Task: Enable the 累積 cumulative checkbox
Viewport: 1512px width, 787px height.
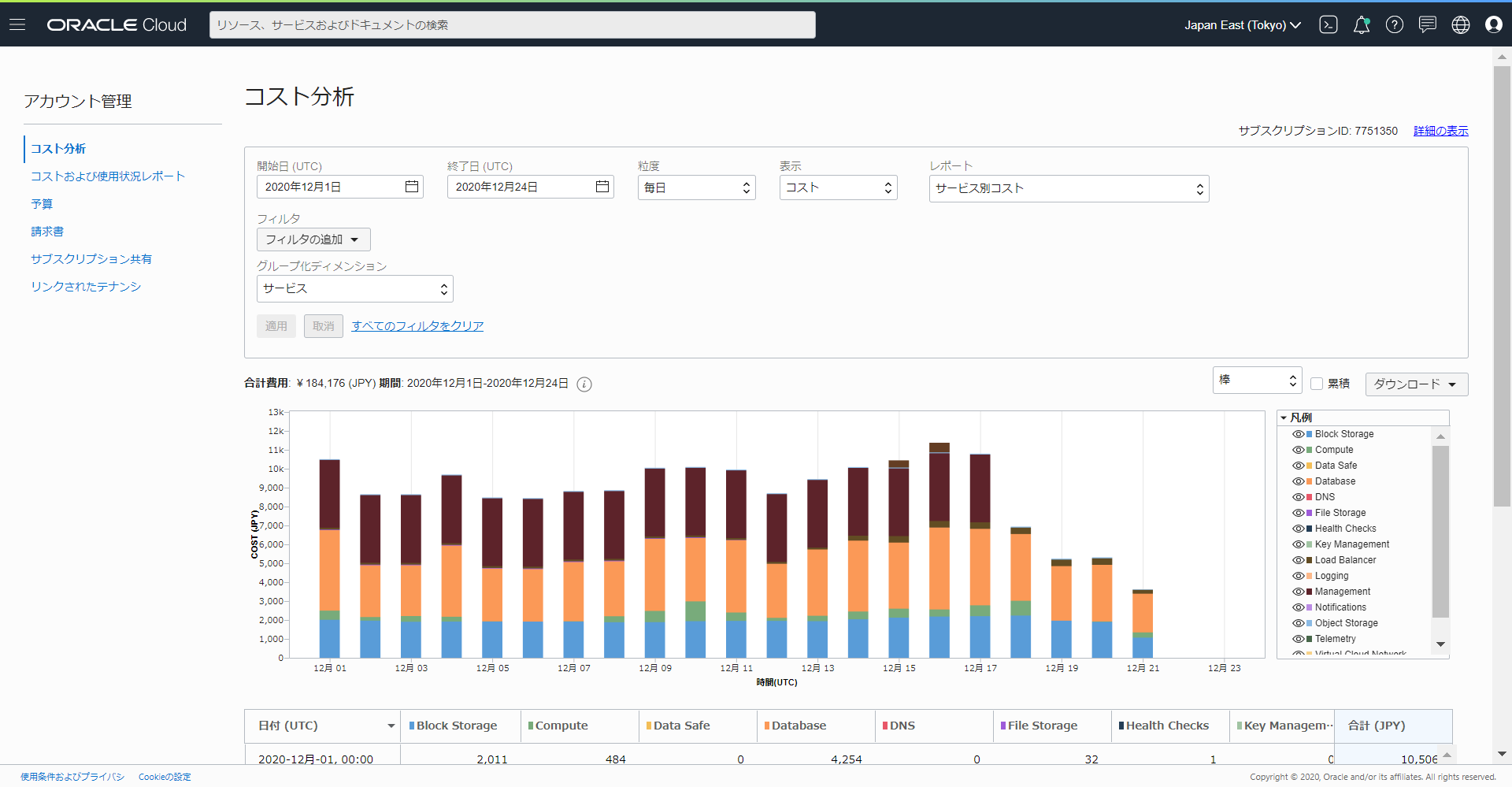Action: pyautogui.click(x=1316, y=384)
